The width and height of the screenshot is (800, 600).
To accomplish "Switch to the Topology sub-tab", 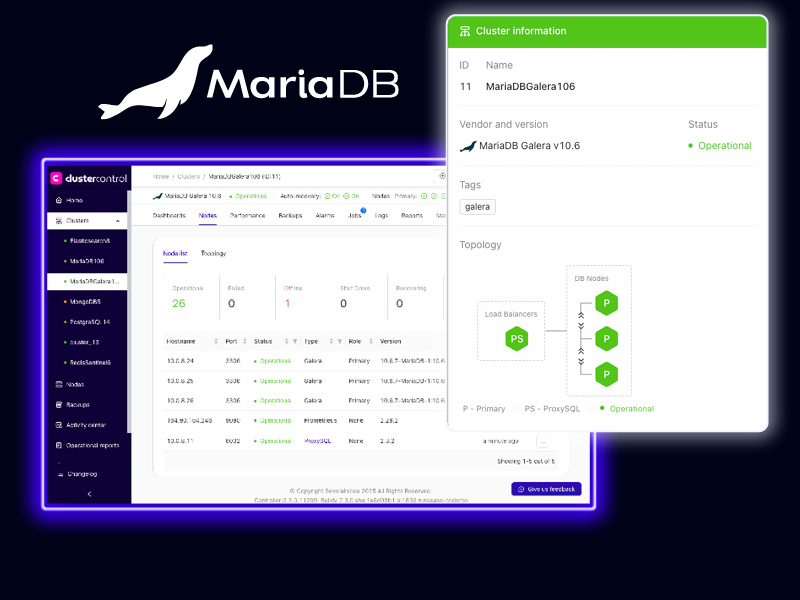I will point(213,253).
